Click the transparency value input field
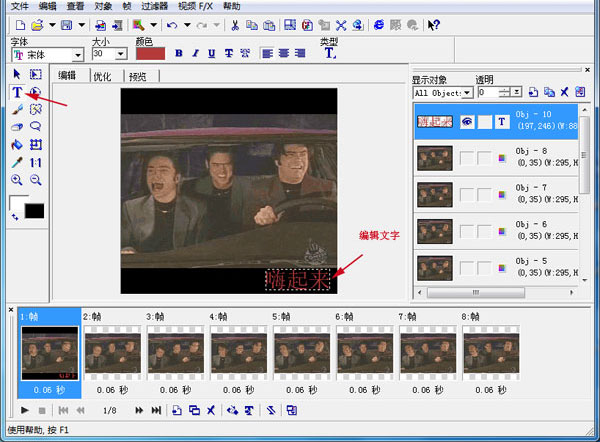 pyautogui.click(x=488, y=92)
